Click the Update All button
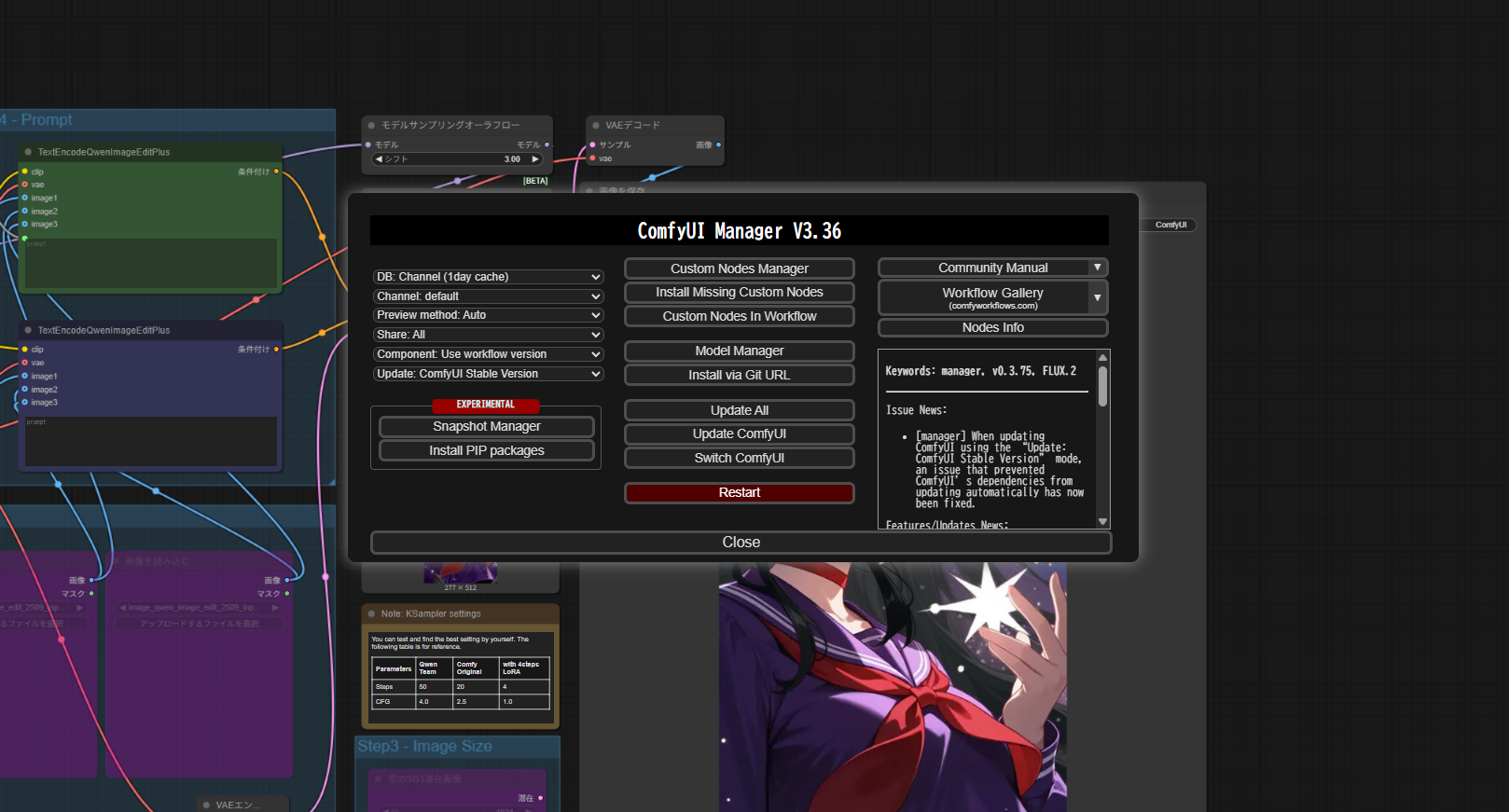Image resolution: width=1509 pixels, height=812 pixels. (740, 410)
